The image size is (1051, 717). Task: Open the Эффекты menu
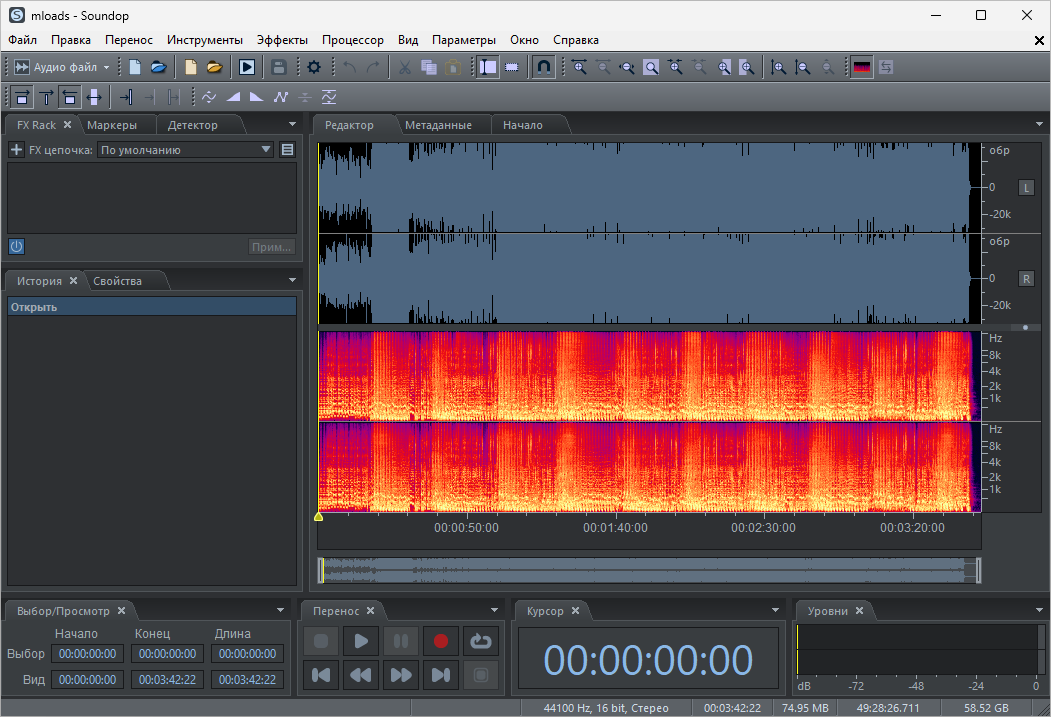[x=282, y=39]
